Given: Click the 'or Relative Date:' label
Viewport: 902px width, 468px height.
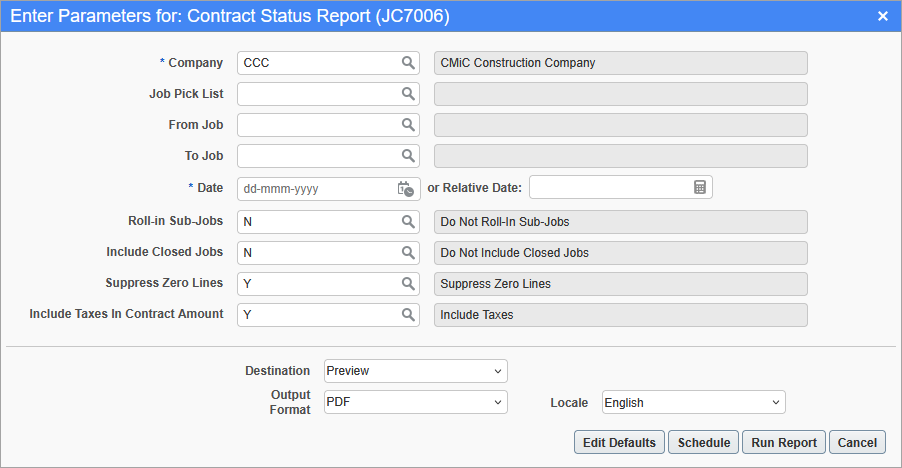Looking at the screenshot, I should tap(475, 188).
